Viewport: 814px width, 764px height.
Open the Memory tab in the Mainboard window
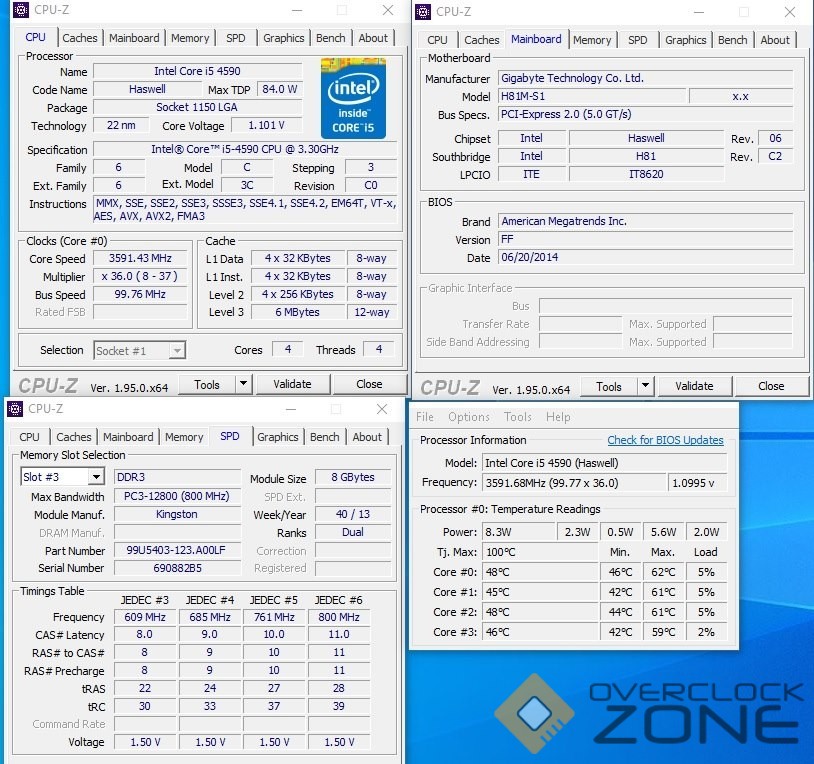click(x=591, y=40)
